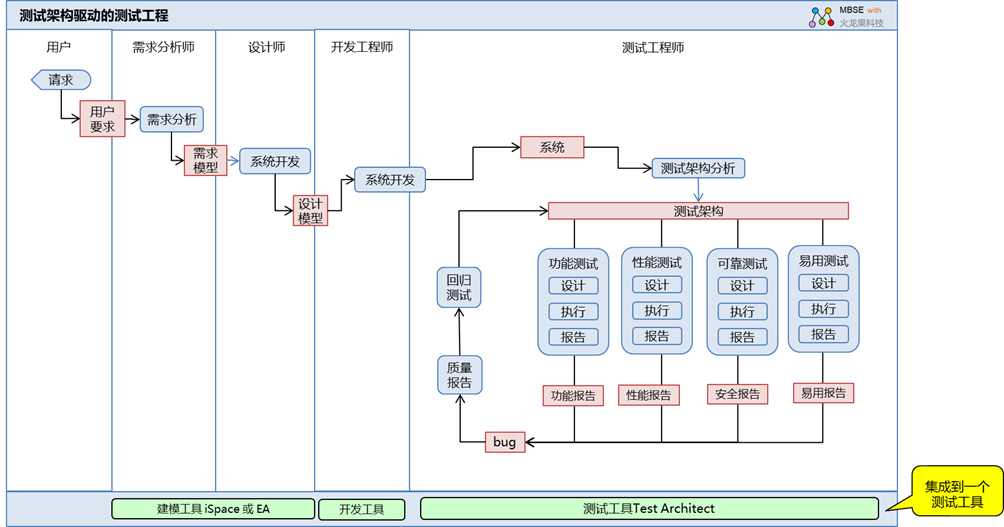Select the 回归测试 node
Image resolution: width=1004 pixels, height=527 pixels.
tap(459, 287)
